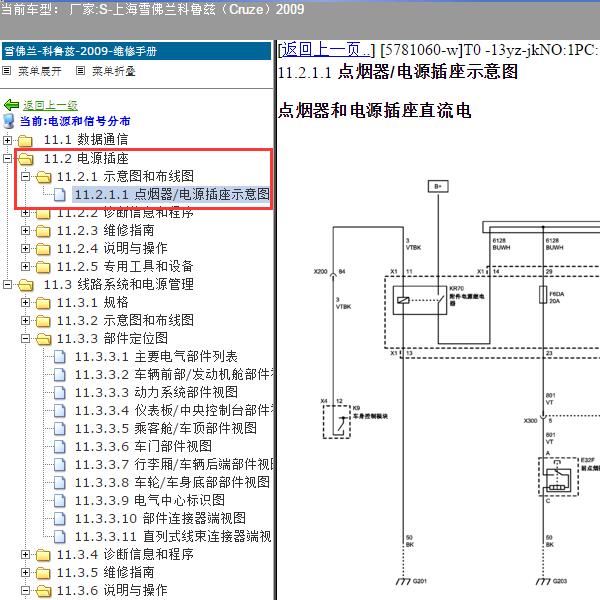Click folder icon for 11.3.4 诊断信息和程序
Viewport: 600px width, 600px height.
[x=43, y=554]
